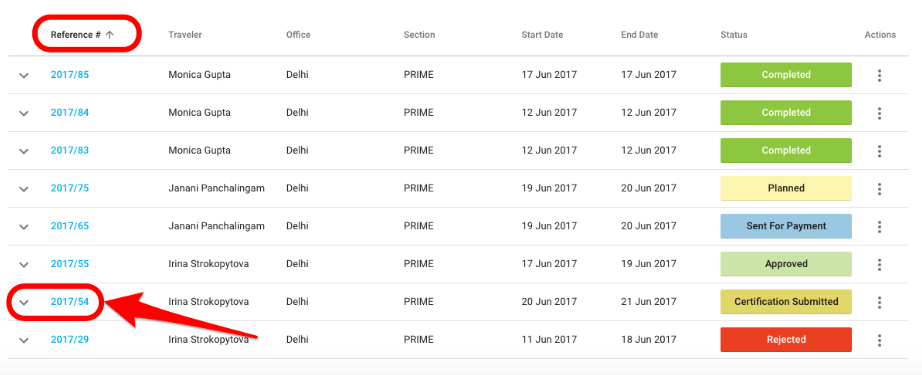Click the red Rejected status badge
Image resolution: width=922 pixels, height=375 pixels.
[786, 340]
